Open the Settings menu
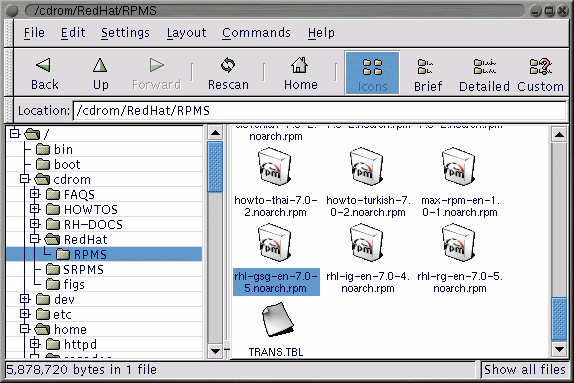This screenshot has width=574, height=383. 125,33
